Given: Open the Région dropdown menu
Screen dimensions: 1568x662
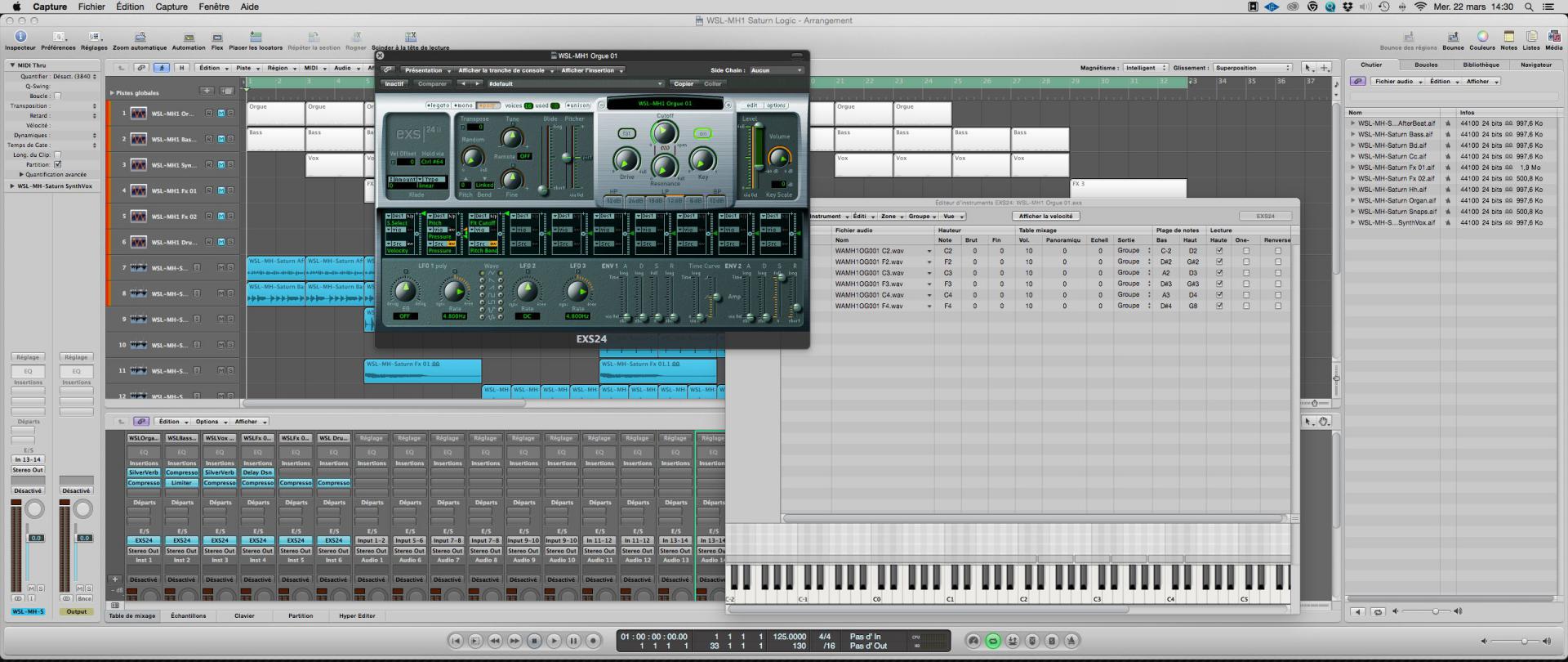Looking at the screenshot, I should point(280,68).
